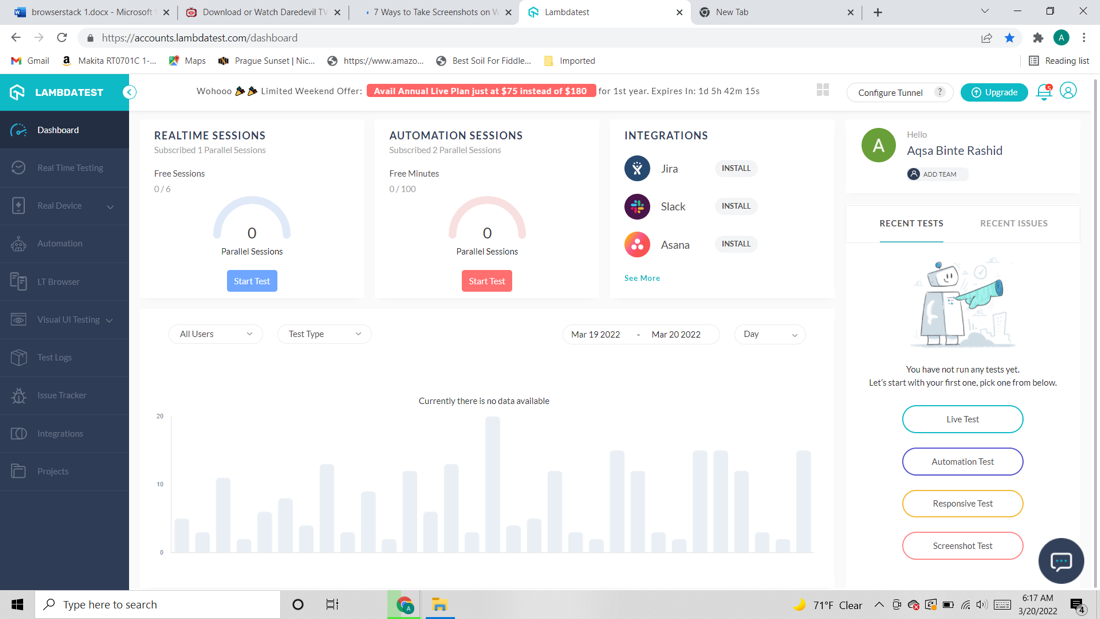Screen dimensions: 1100x619
Task: Open the Imported bookmarks folder
Action: (x=570, y=61)
